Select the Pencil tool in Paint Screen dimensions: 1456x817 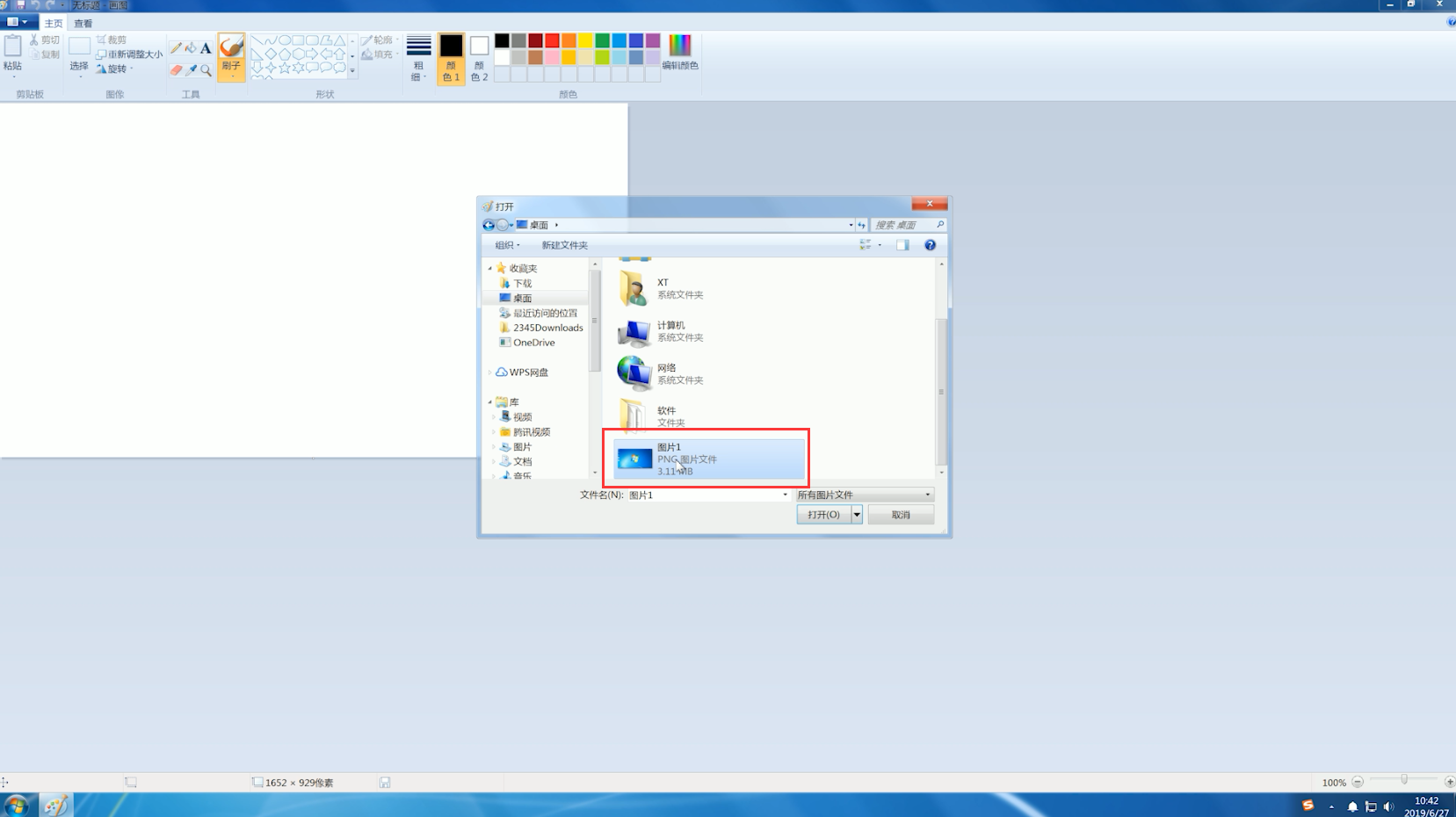pyautogui.click(x=176, y=48)
